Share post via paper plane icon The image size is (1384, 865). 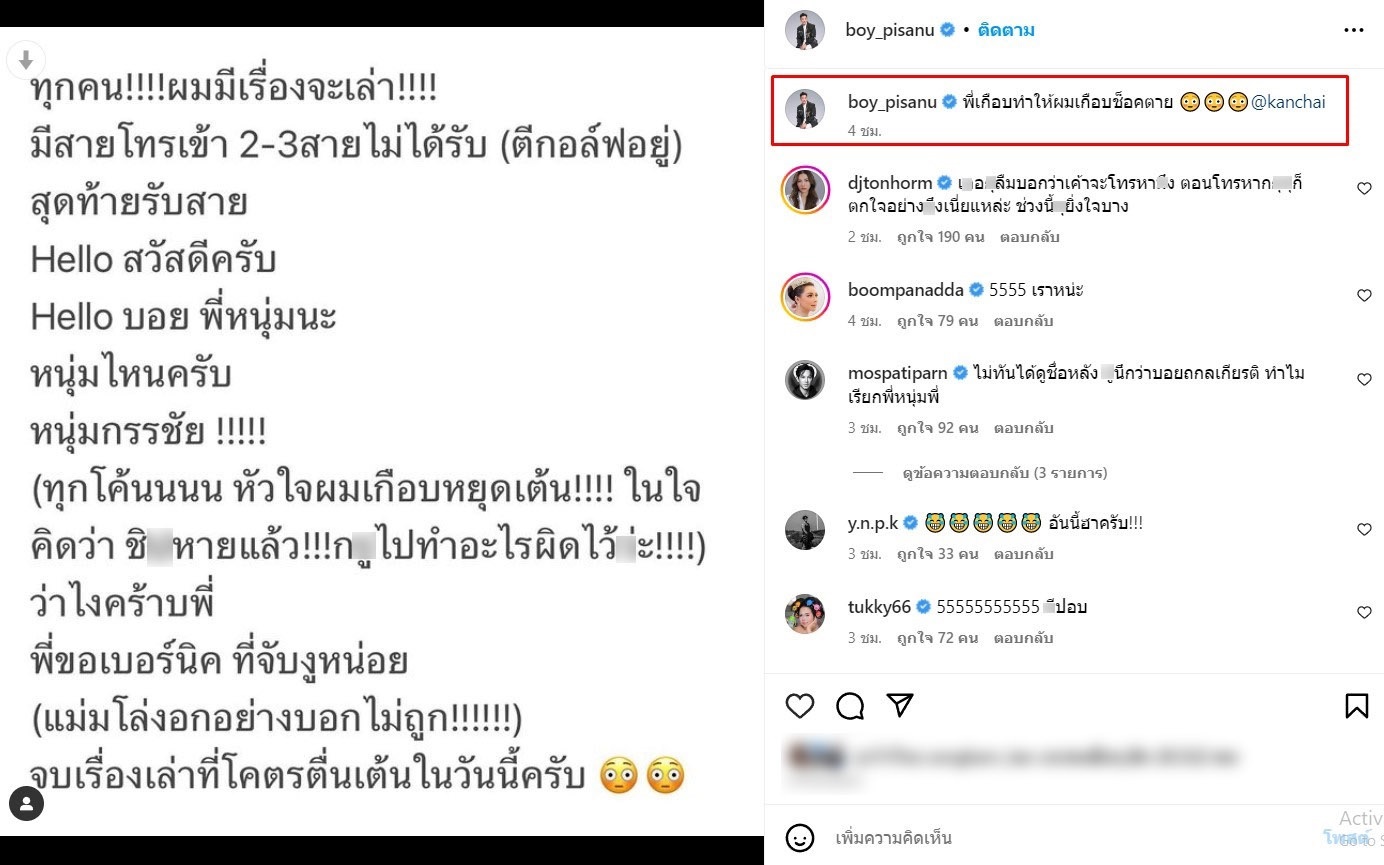901,705
